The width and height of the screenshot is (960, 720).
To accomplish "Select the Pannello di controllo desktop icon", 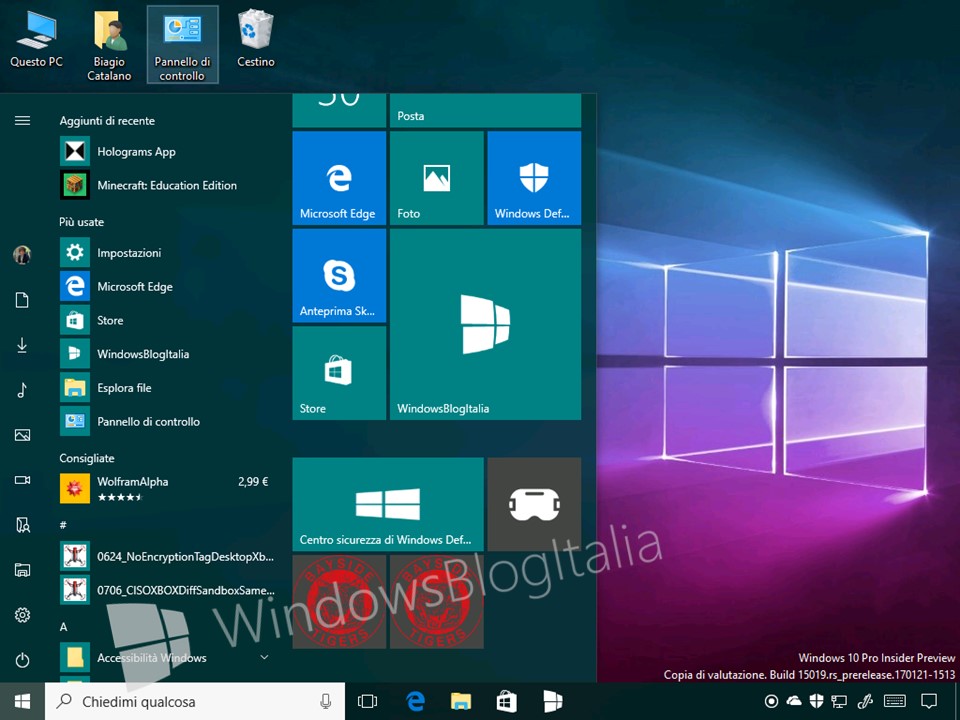I will point(182,45).
